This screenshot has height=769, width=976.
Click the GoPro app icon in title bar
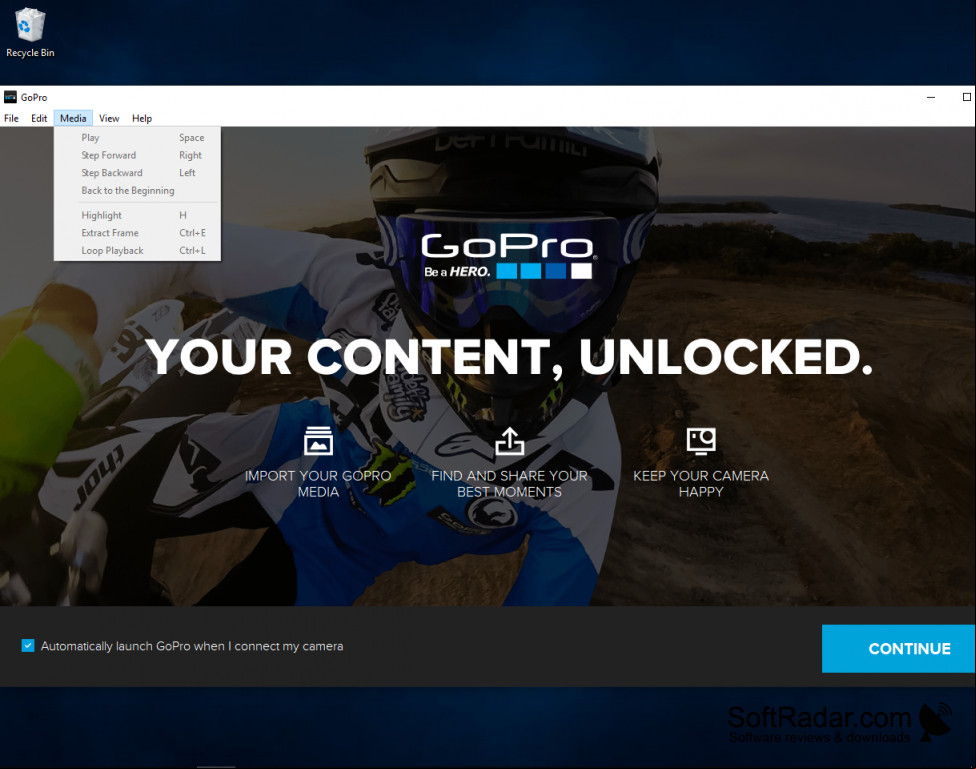click(10, 97)
